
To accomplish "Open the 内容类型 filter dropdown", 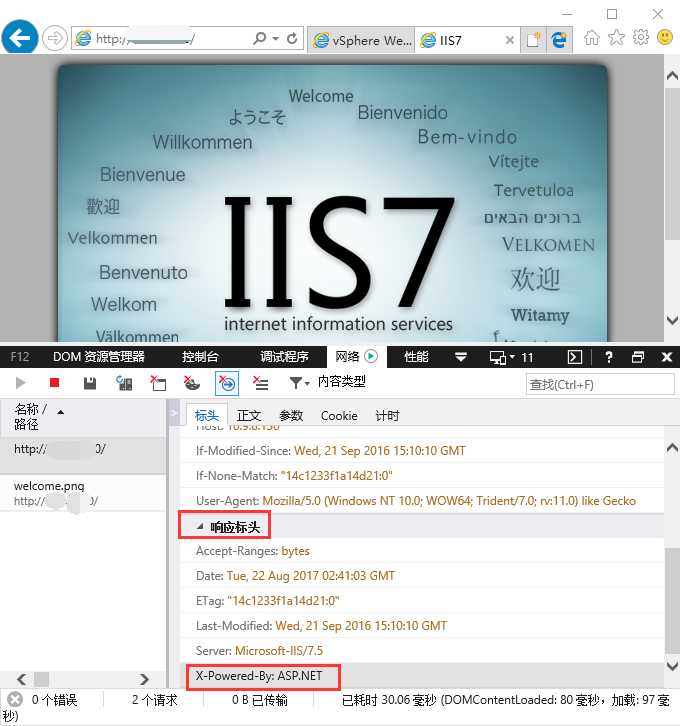I will (327, 382).
